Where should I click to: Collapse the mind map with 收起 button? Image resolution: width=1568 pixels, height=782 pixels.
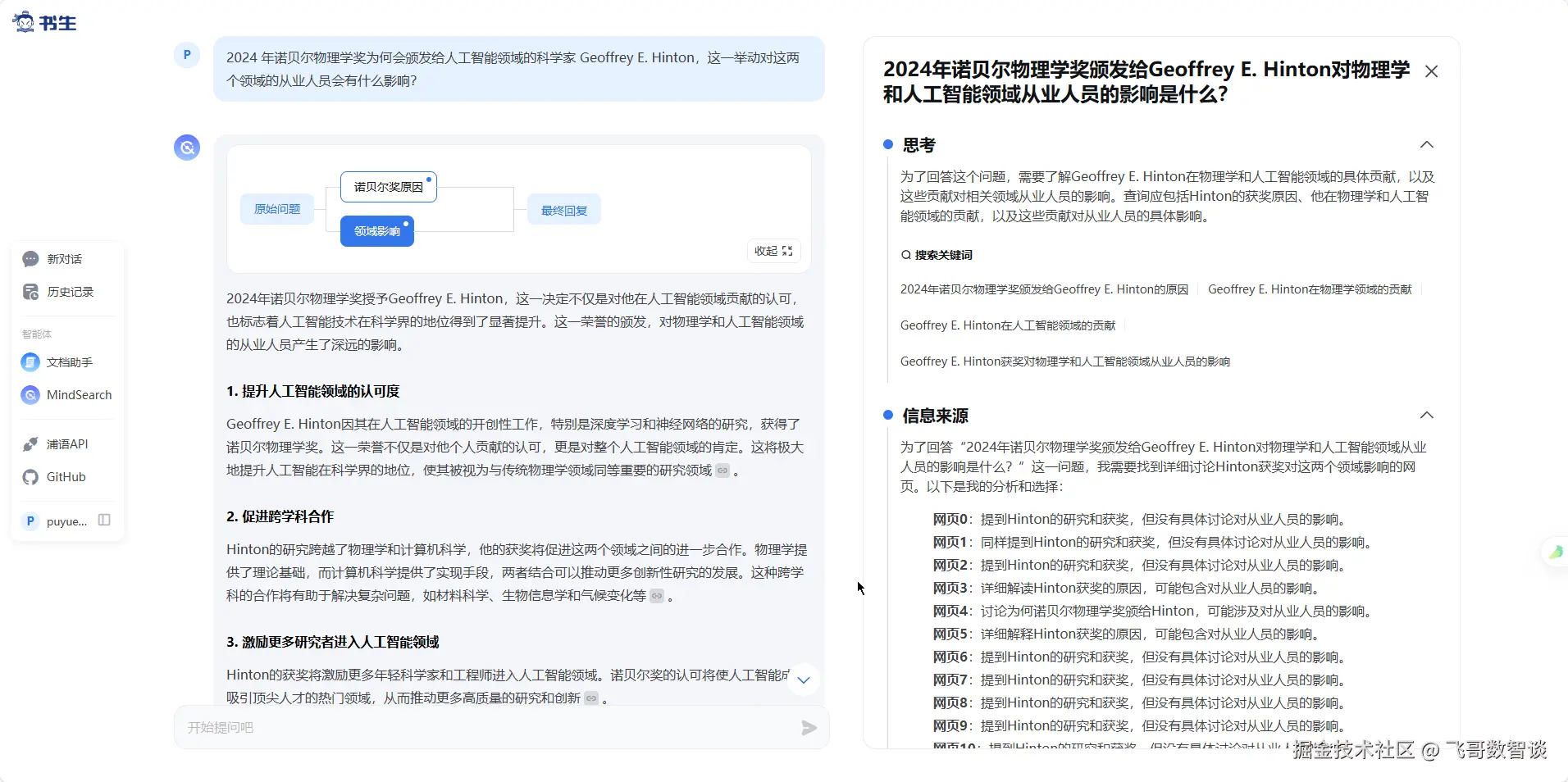tap(773, 251)
